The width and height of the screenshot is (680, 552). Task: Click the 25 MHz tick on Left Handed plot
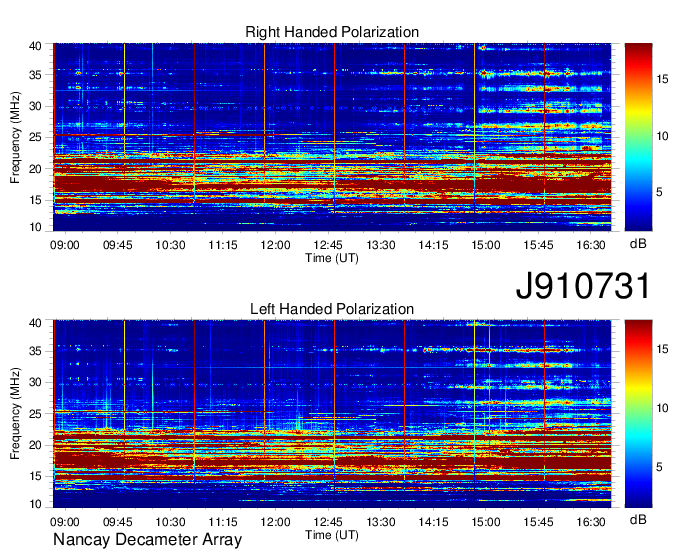[35, 414]
